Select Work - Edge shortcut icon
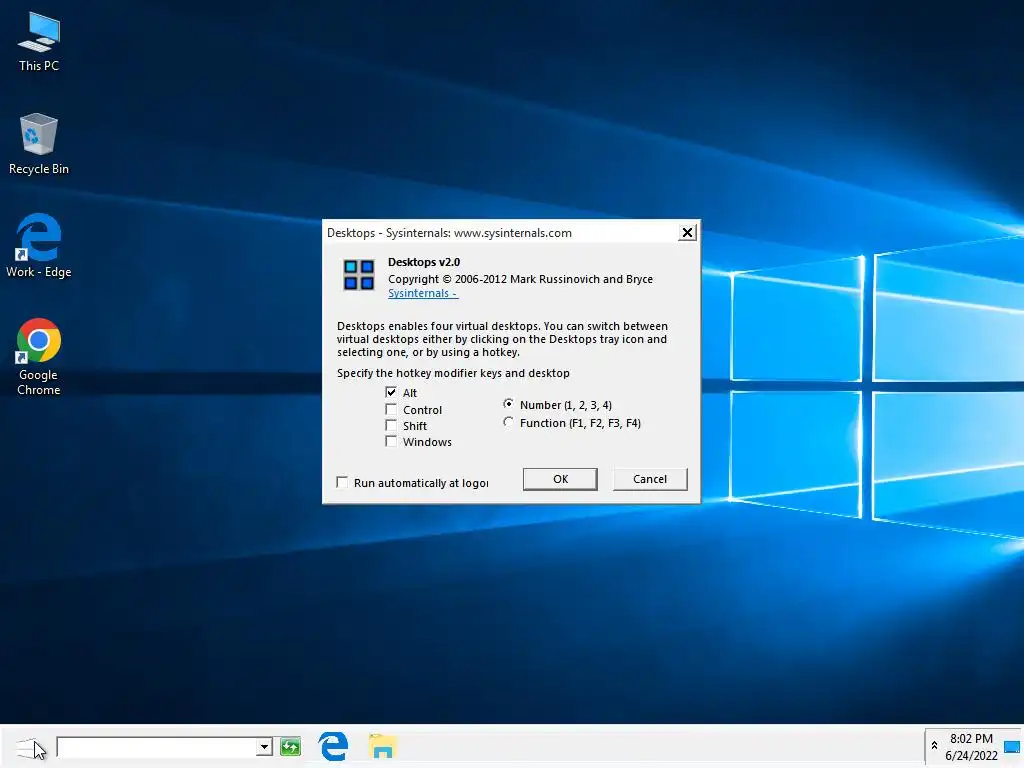 [x=39, y=246]
